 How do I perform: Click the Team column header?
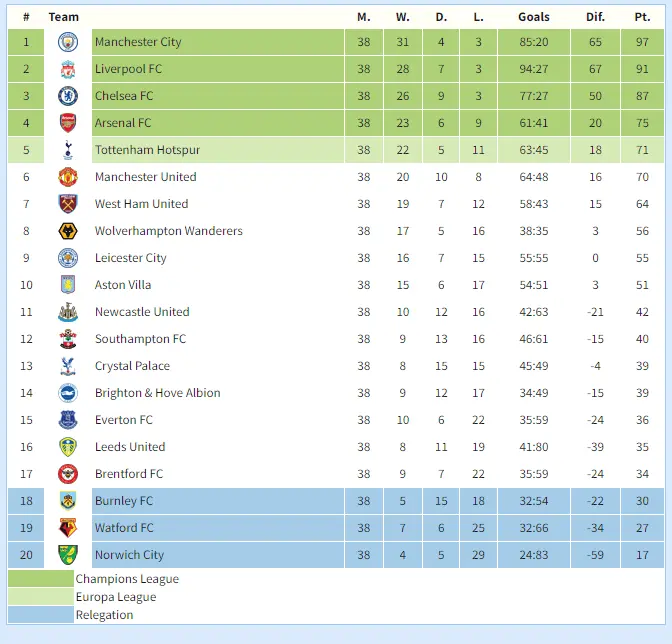(64, 17)
